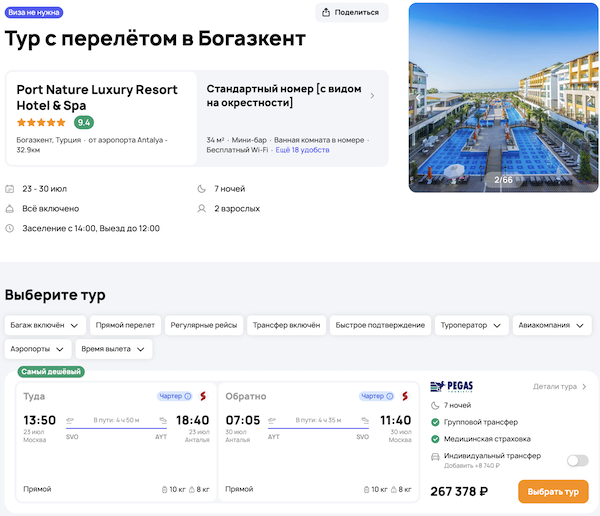Open the hotel photo gallery thumbnail
Screen dimensions: 600x516
pos(502,97)
